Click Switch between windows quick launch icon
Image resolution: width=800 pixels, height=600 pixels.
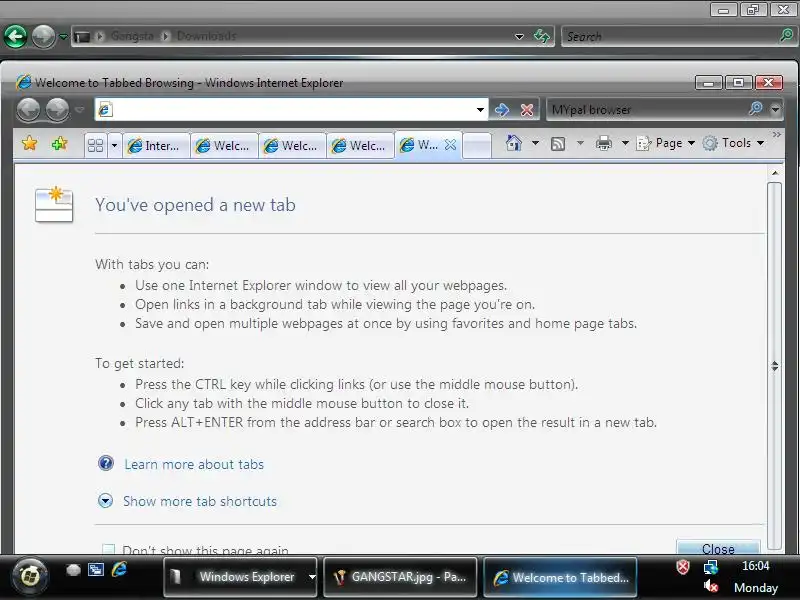click(95, 569)
